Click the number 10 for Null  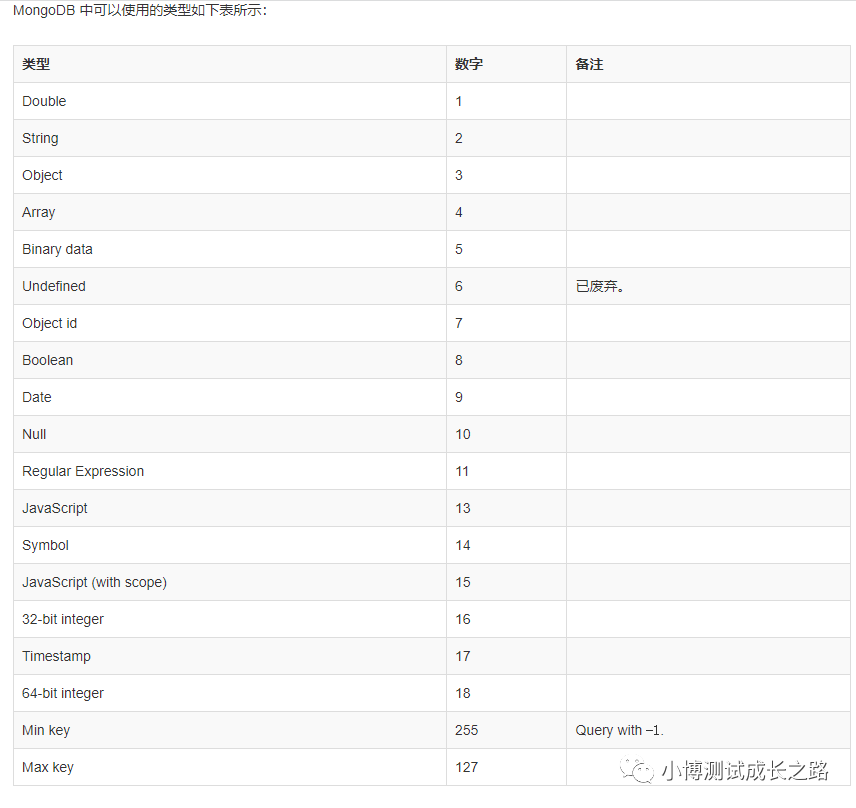[463, 435]
